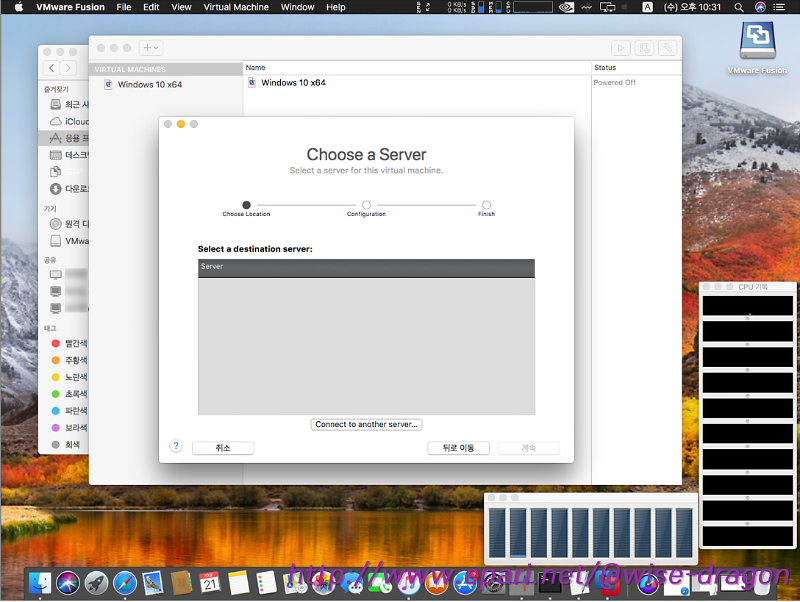The image size is (800, 602).
Task: Click the green 초록색 tag
Action: point(69,394)
